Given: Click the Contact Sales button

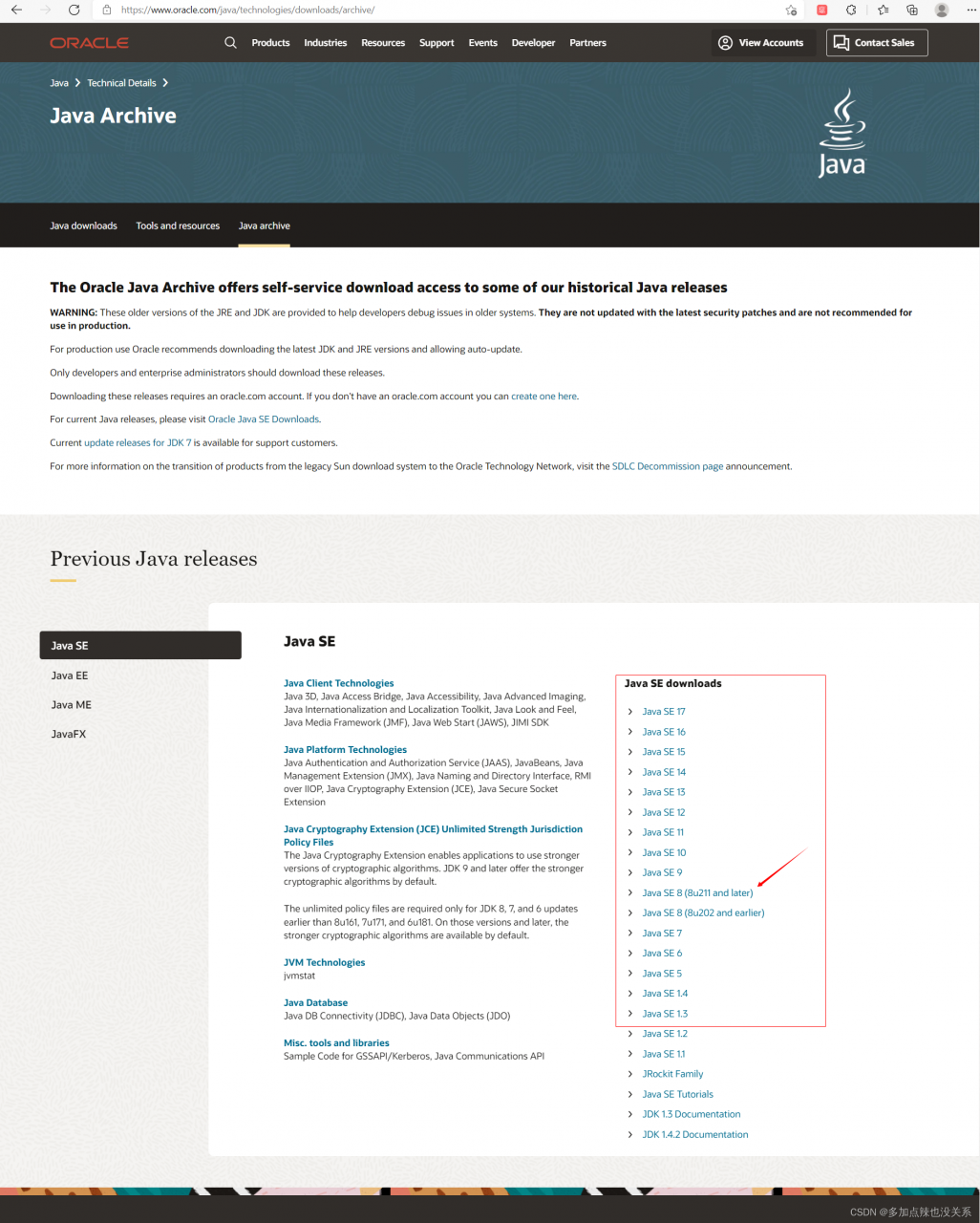Looking at the screenshot, I should click(877, 43).
